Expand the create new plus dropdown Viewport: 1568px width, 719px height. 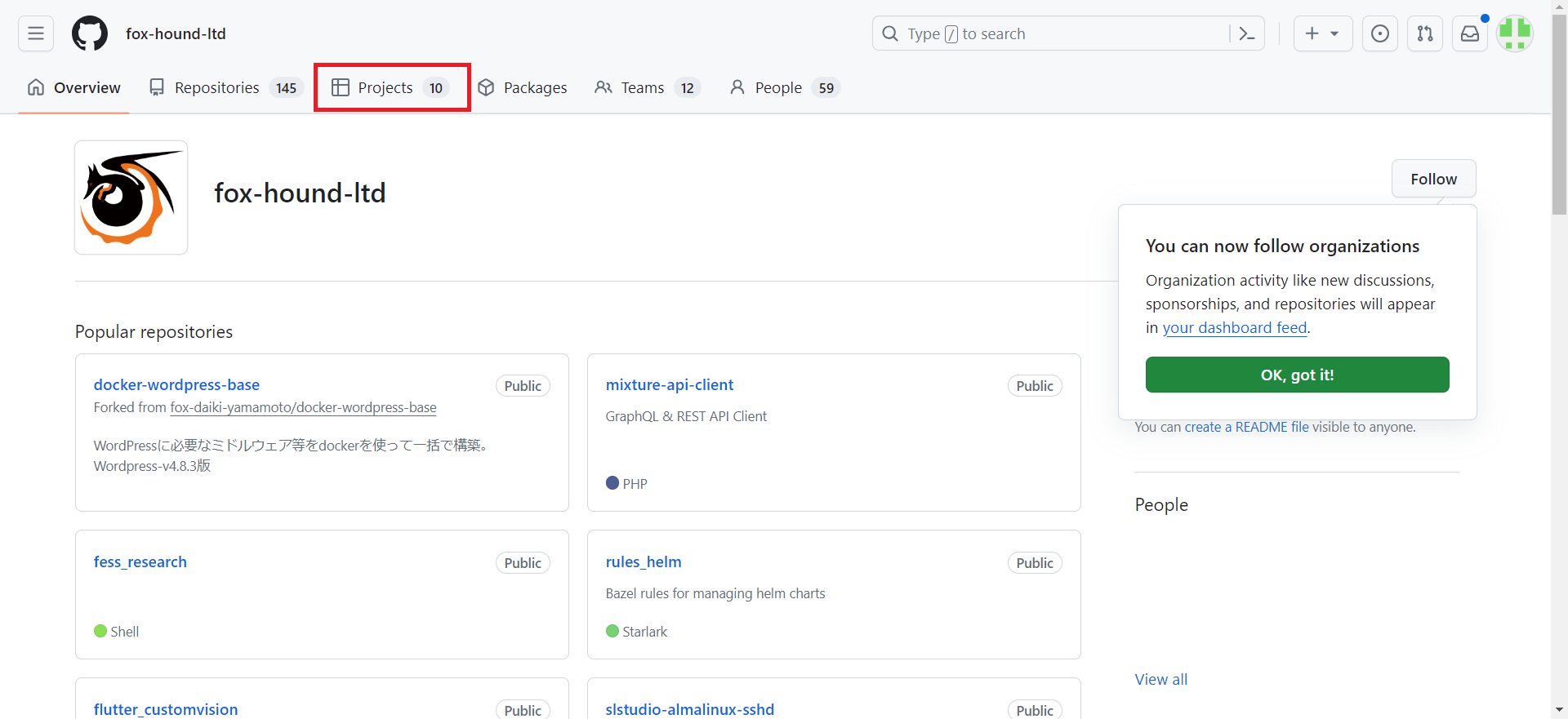pyautogui.click(x=1322, y=33)
